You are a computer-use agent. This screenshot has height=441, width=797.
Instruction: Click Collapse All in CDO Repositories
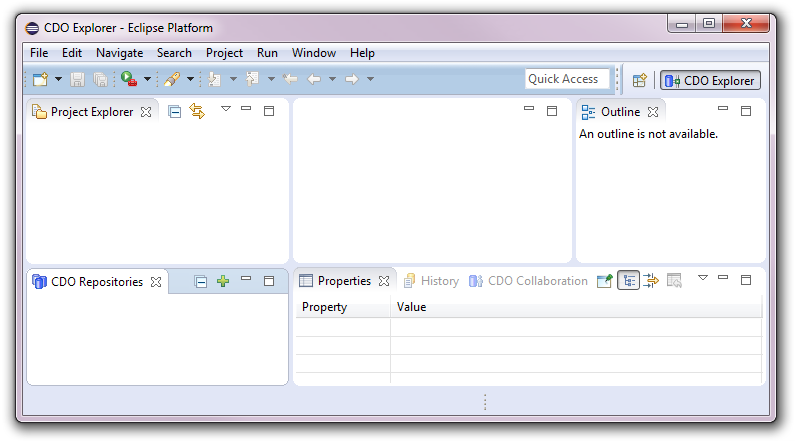point(201,282)
